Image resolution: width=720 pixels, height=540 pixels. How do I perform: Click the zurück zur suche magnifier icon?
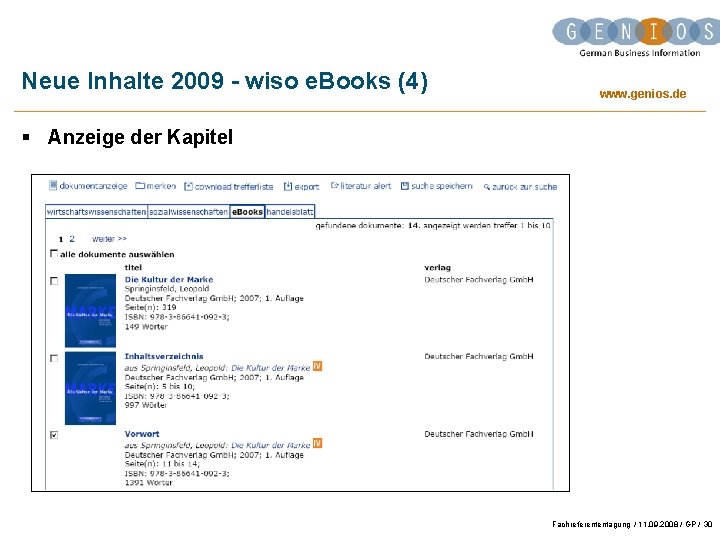point(487,187)
